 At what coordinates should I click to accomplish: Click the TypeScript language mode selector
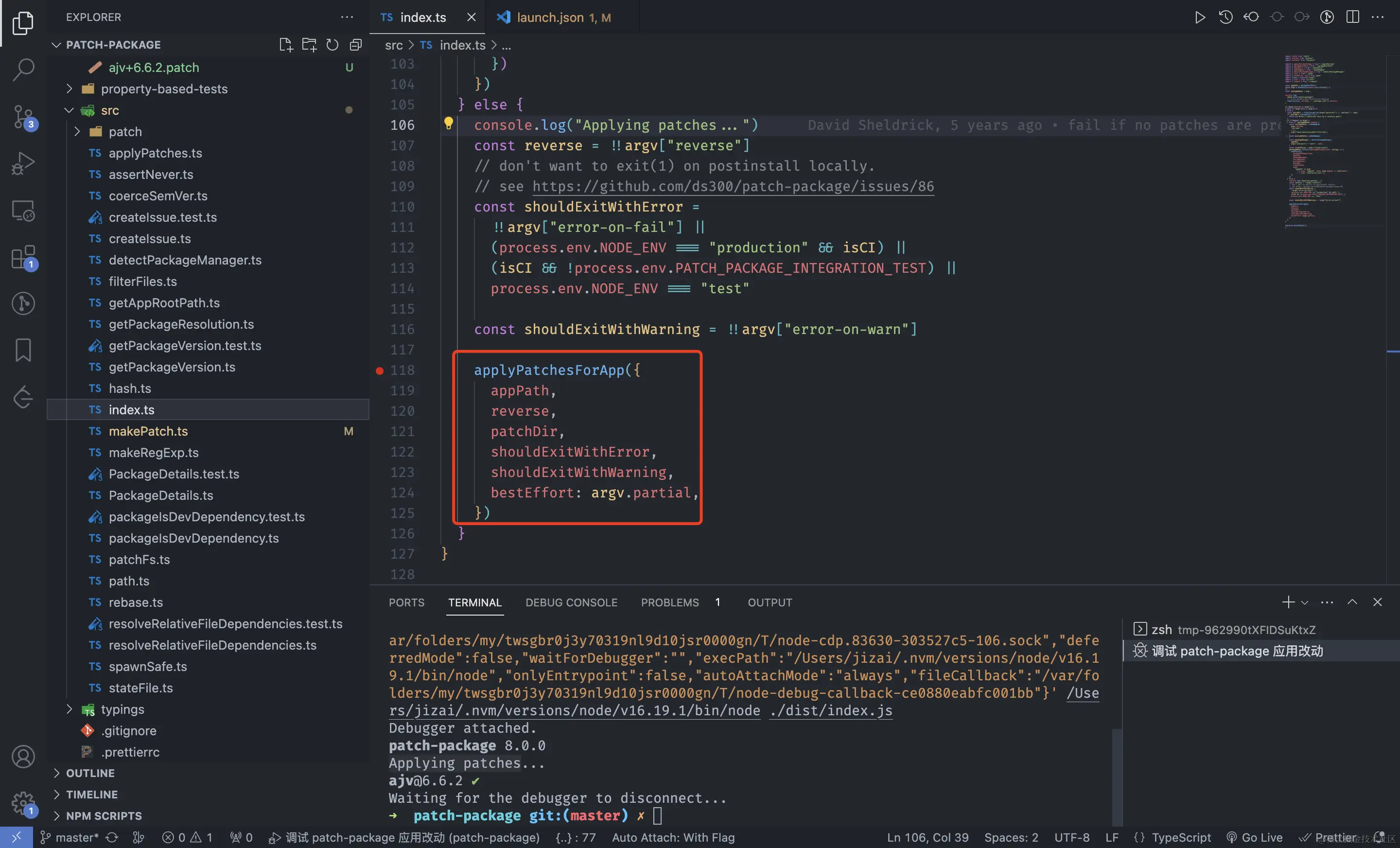click(1180, 837)
